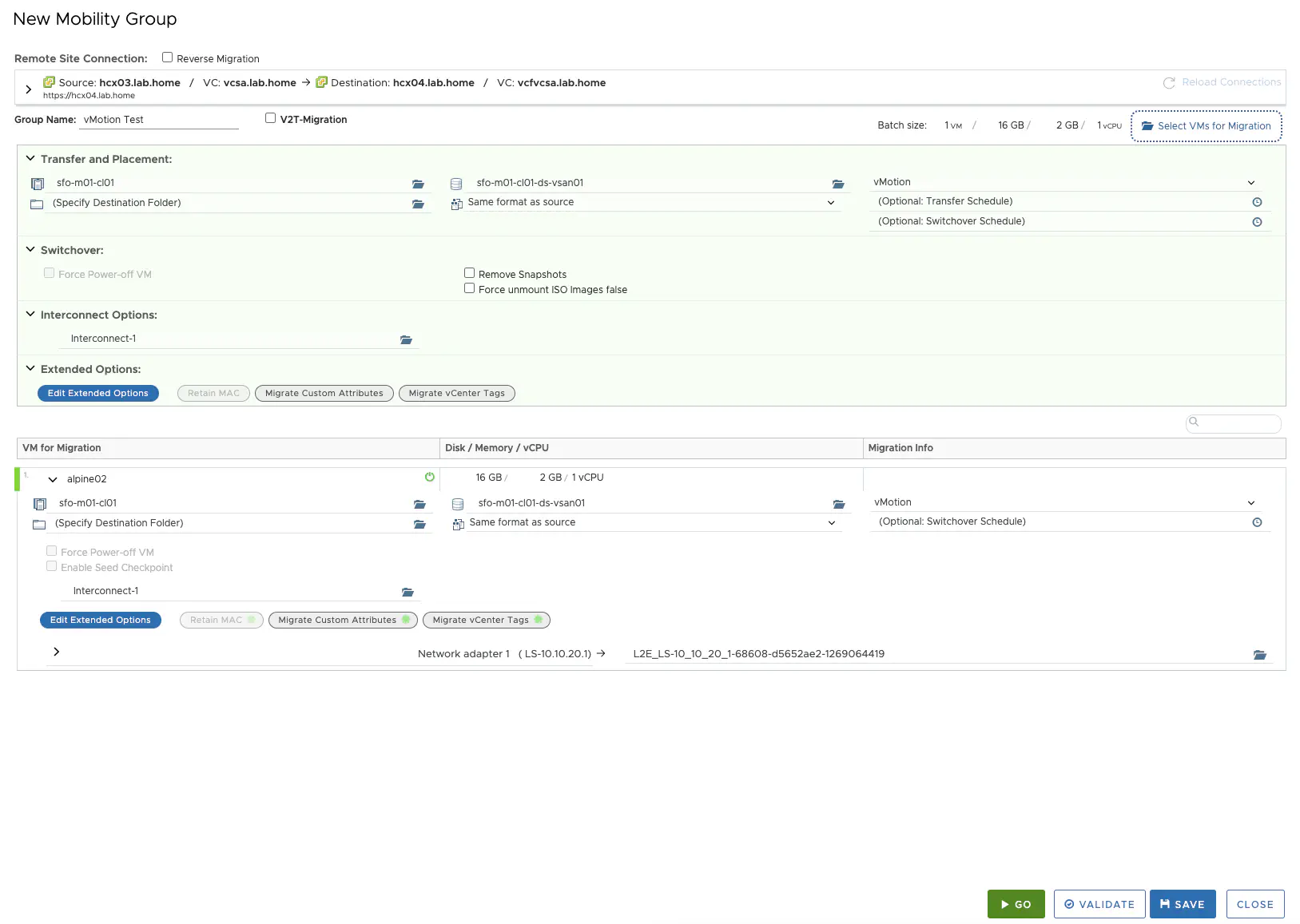Click the disk format icon in Transfer and Placement

457,204
